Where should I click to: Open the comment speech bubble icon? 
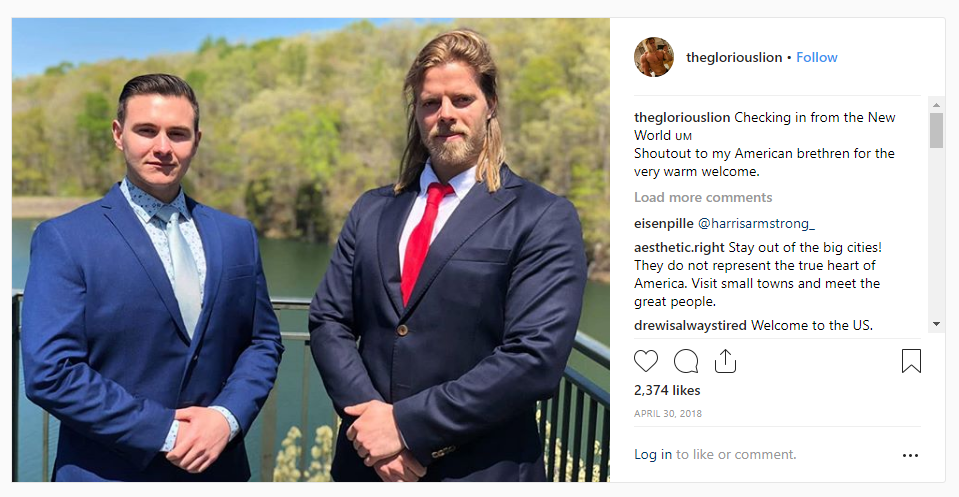[686, 361]
